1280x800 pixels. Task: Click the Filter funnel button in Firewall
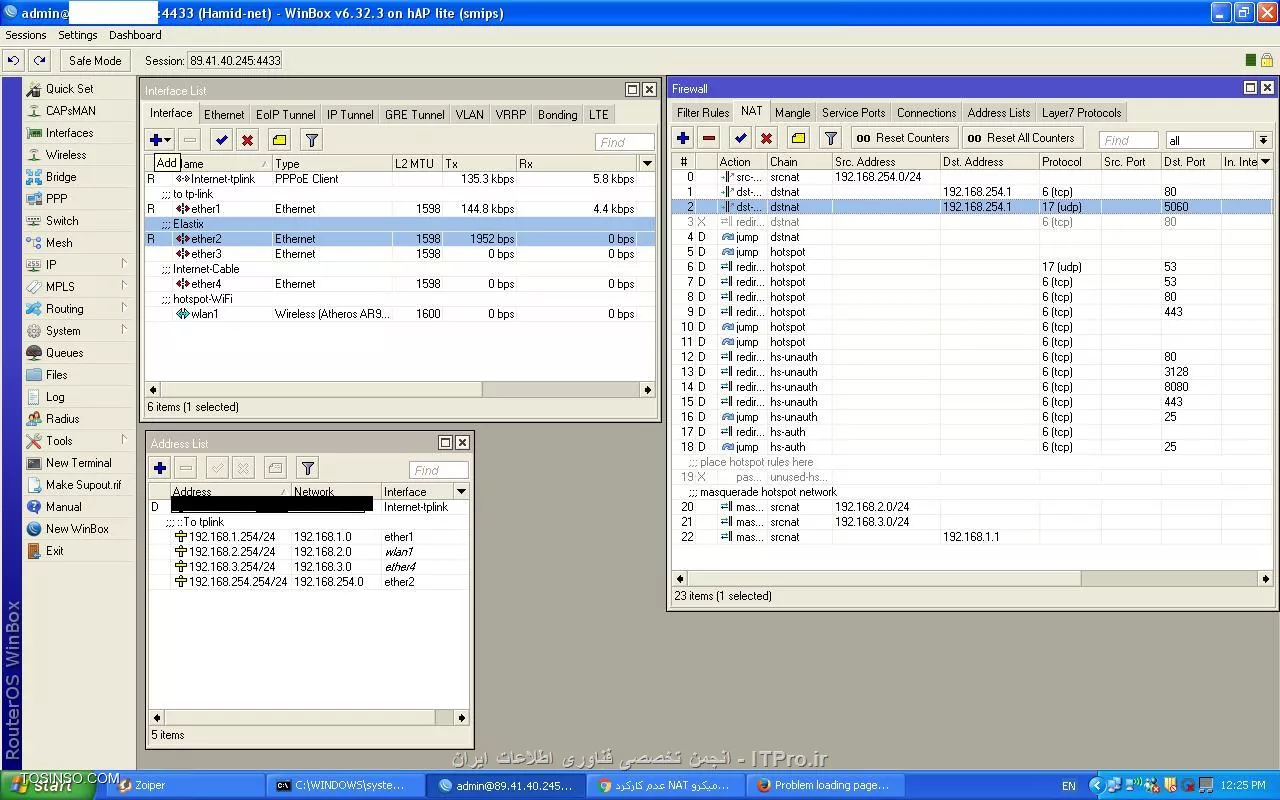[830, 139]
